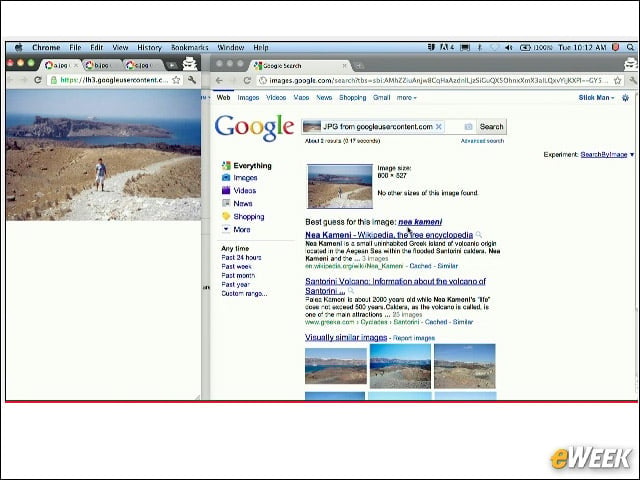
Task: Click the uploaded image preview thumbnail
Action: point(340,186)
